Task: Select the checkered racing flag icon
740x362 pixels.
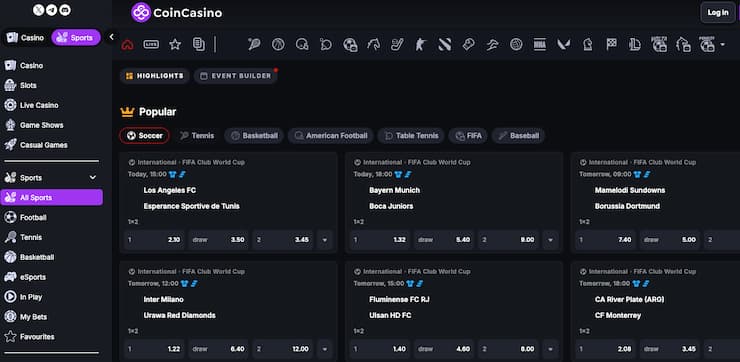Action: (x=611, y=44)
